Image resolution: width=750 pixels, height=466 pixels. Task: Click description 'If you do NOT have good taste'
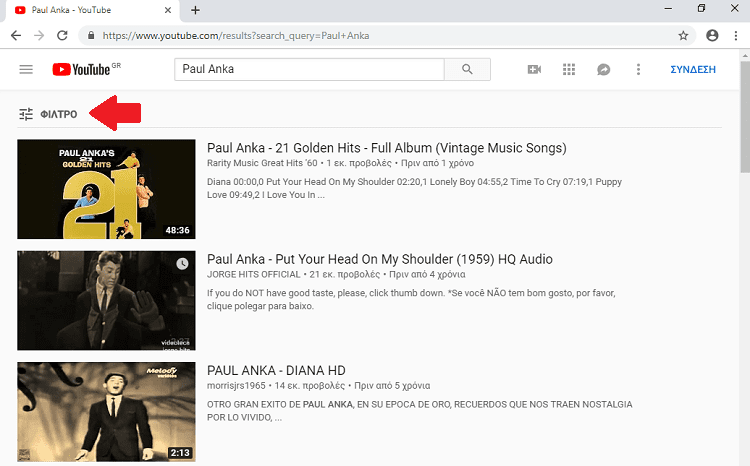(411, 300)
